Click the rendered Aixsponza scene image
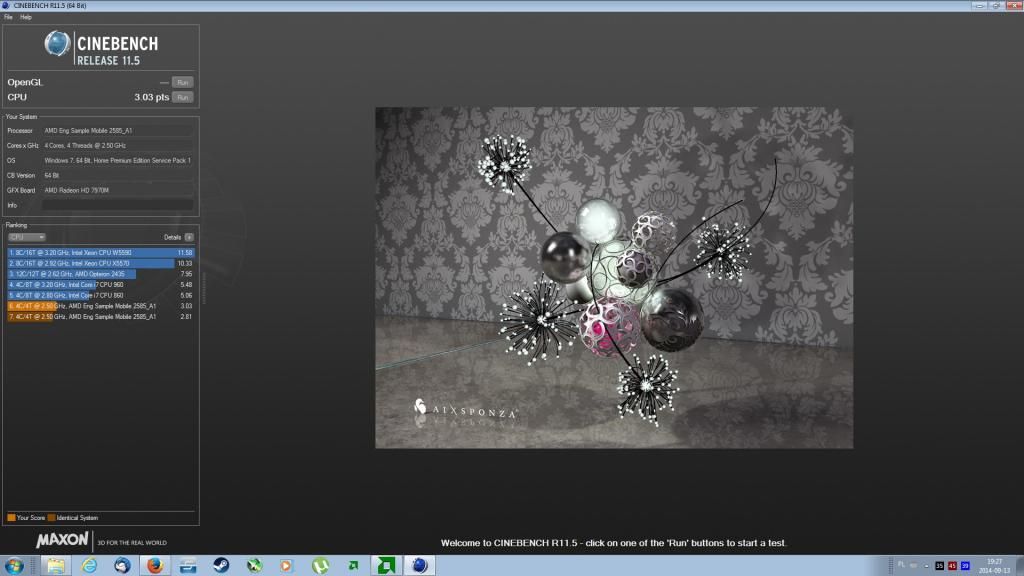The height and width of the screenshot is (576, 1024). click(x=614, y=278)
